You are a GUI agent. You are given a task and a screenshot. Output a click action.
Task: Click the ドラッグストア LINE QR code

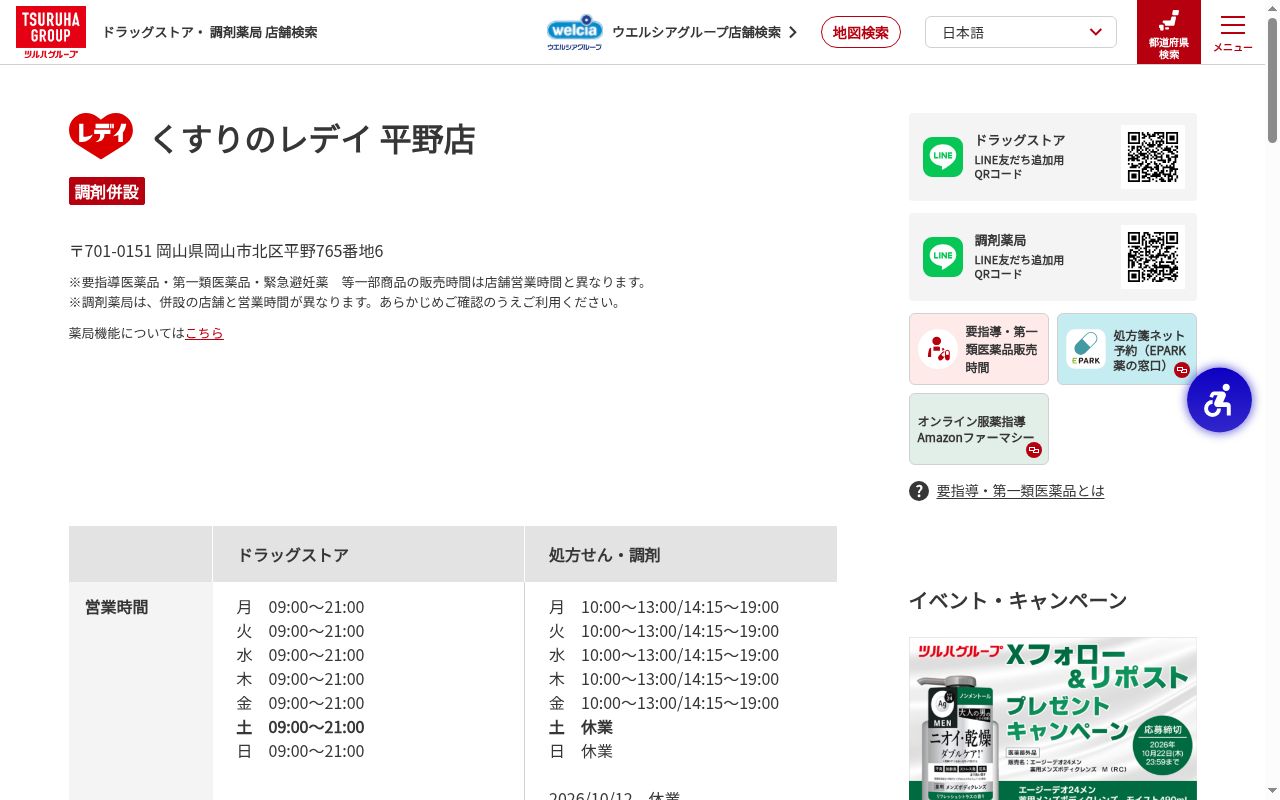(x=1153, y=157)
